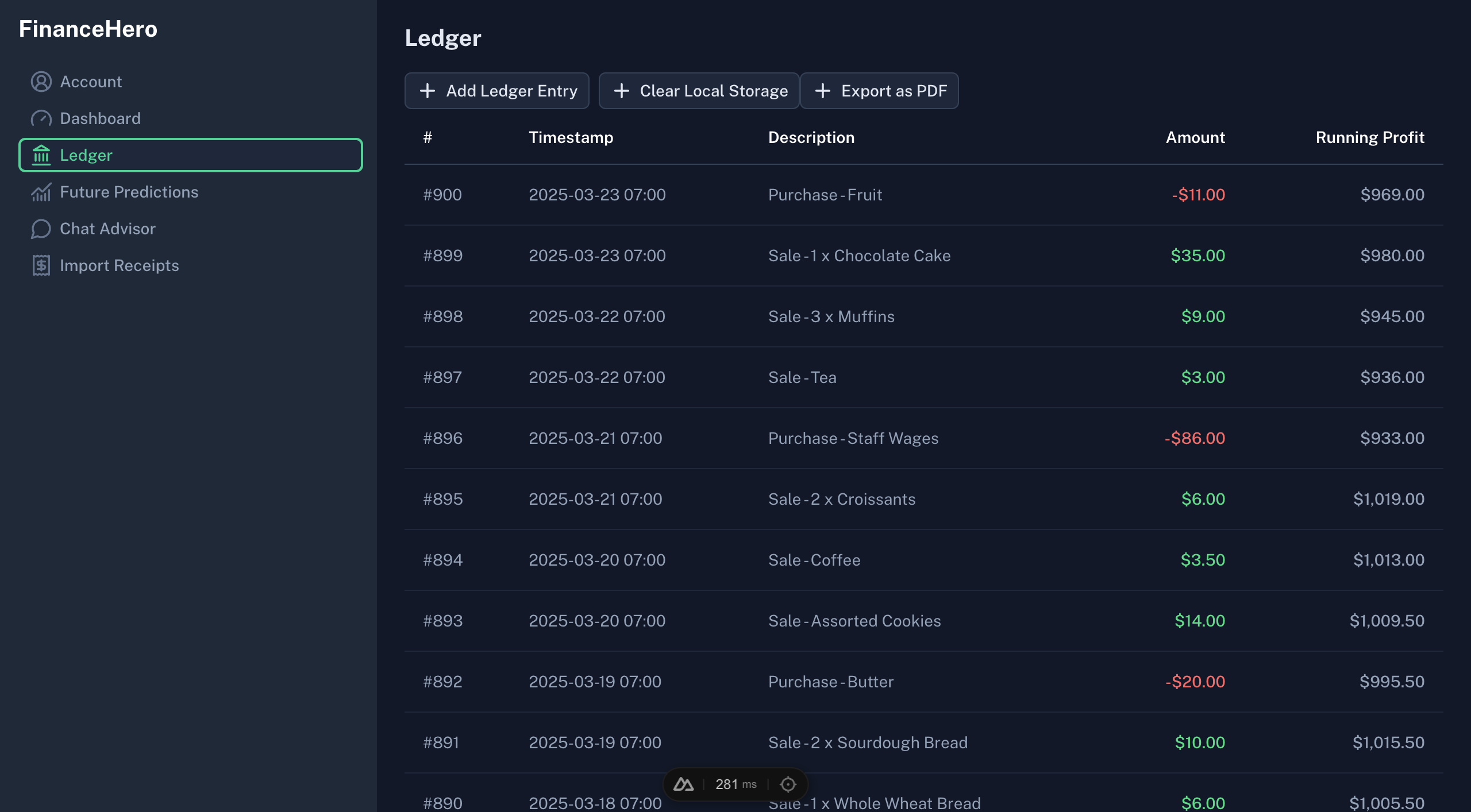Open Chat Advisor from sidebar
This screenshot has height=812, width=1471.
107,229
